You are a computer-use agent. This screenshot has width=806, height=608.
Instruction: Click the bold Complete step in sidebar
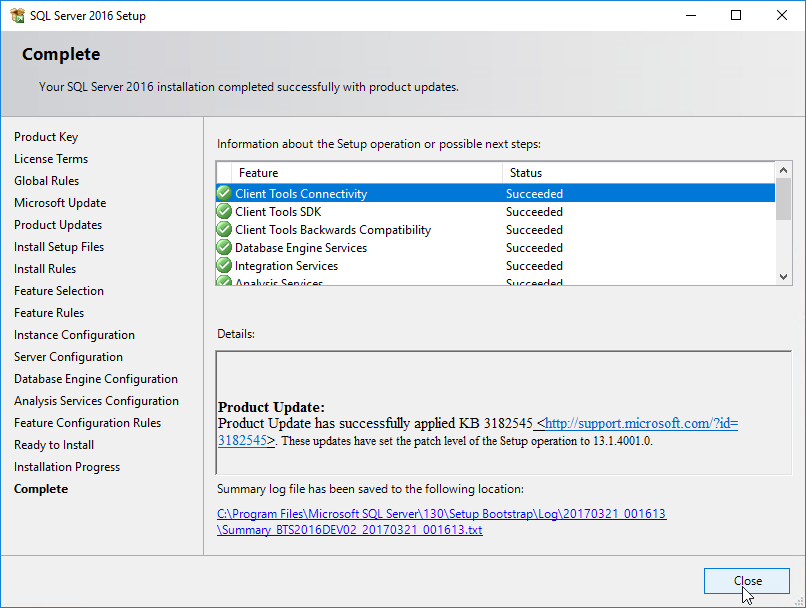[41, 489]
